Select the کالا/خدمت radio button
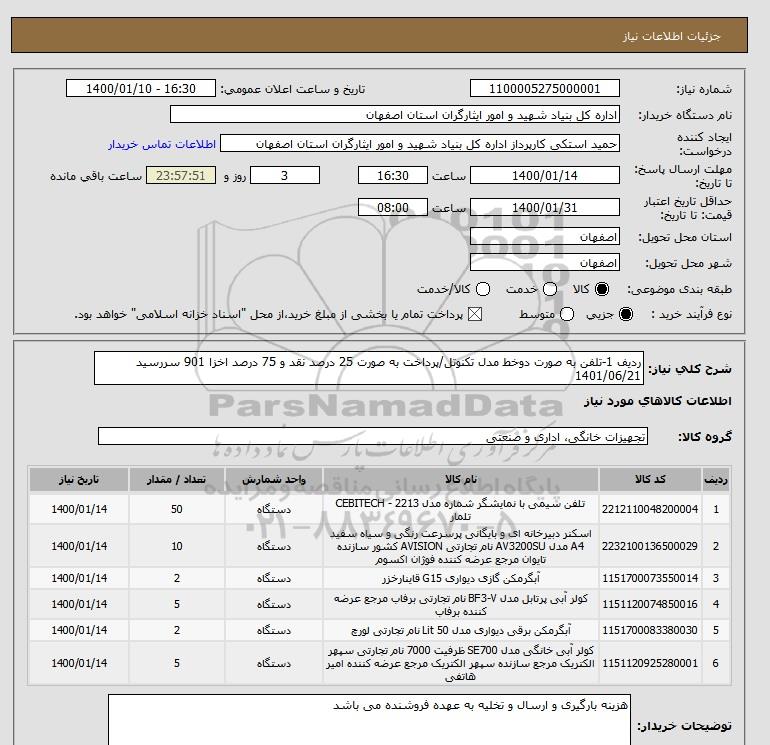770x745 pixels. point(483,289)
